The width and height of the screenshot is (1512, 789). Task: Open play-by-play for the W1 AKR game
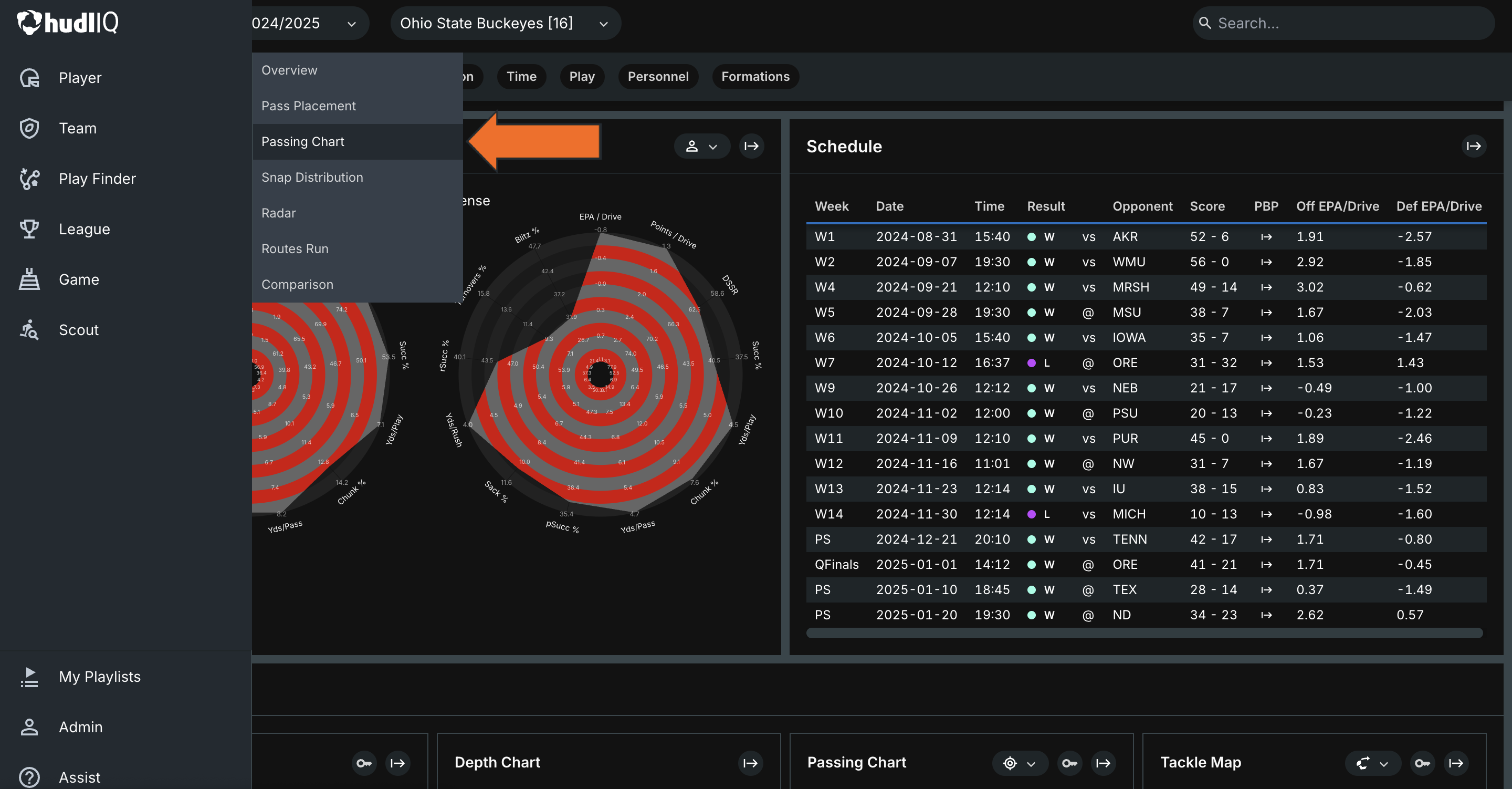pyautogui.click(x=1266, y=237)
